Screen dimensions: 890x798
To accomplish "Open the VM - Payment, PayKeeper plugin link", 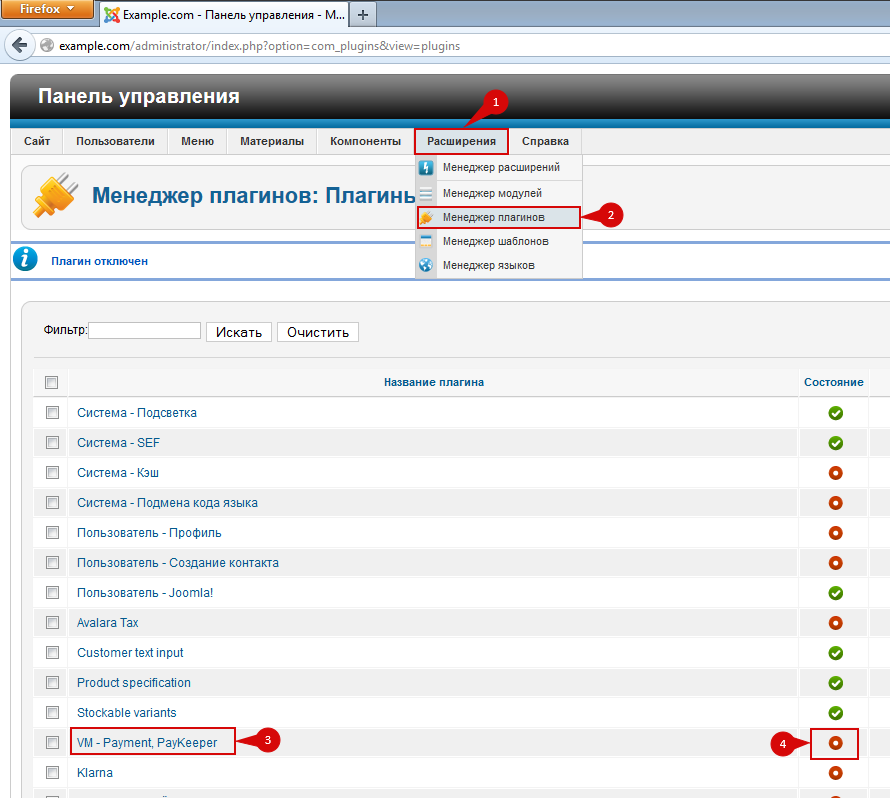I will pyautogui.click(x=147, y=743).
